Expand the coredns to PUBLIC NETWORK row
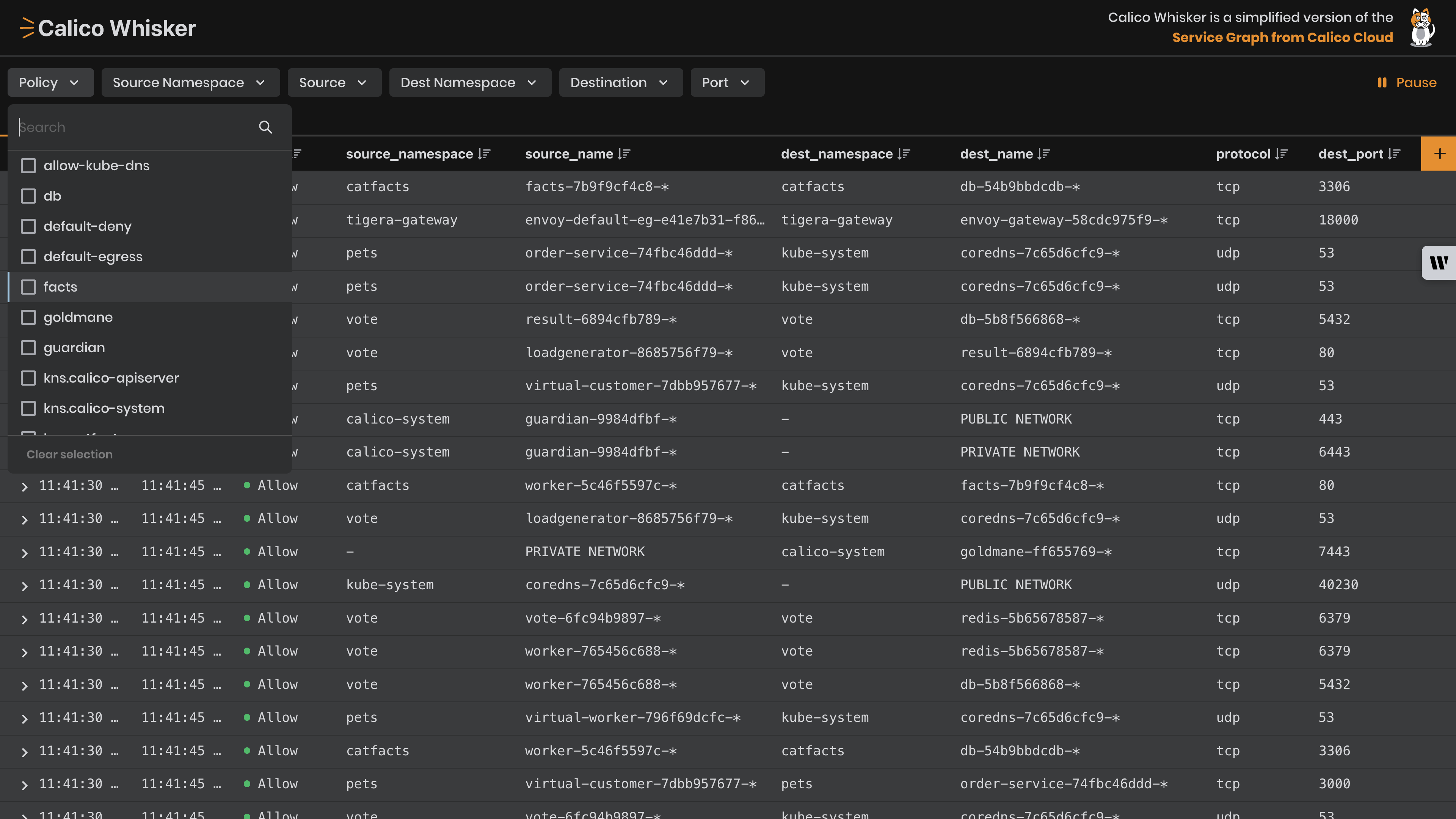Screen dimensions: 1456x819 (24, 586)
